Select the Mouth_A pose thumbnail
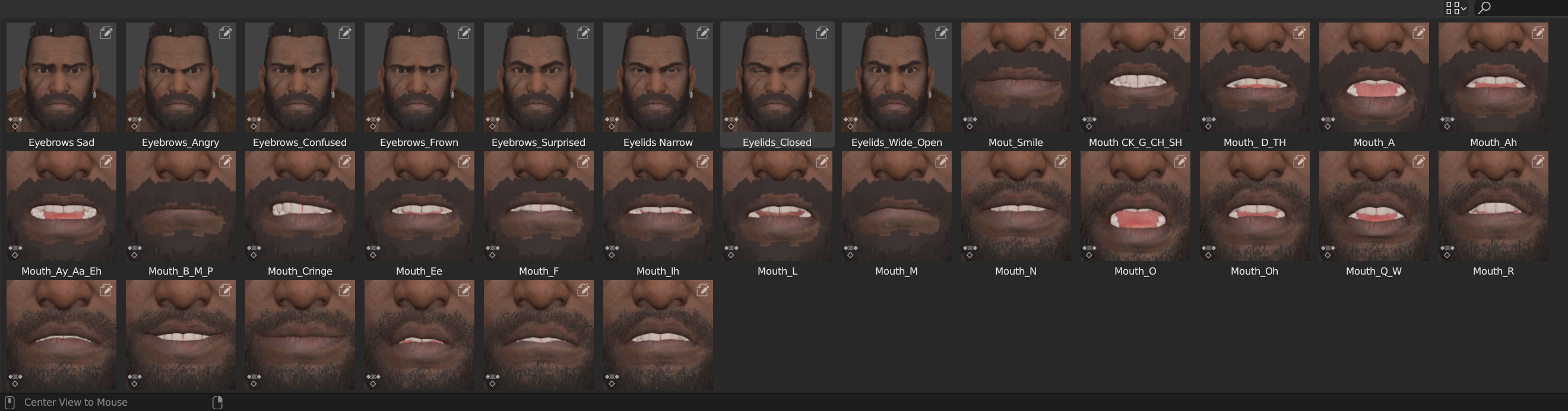 [1373, 78]
